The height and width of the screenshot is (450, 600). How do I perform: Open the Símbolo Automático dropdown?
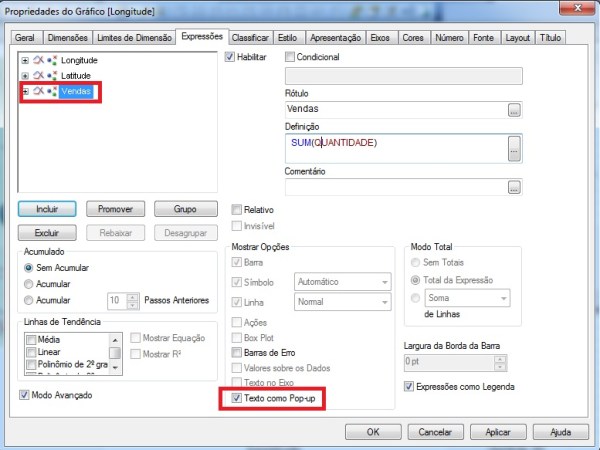383,283
